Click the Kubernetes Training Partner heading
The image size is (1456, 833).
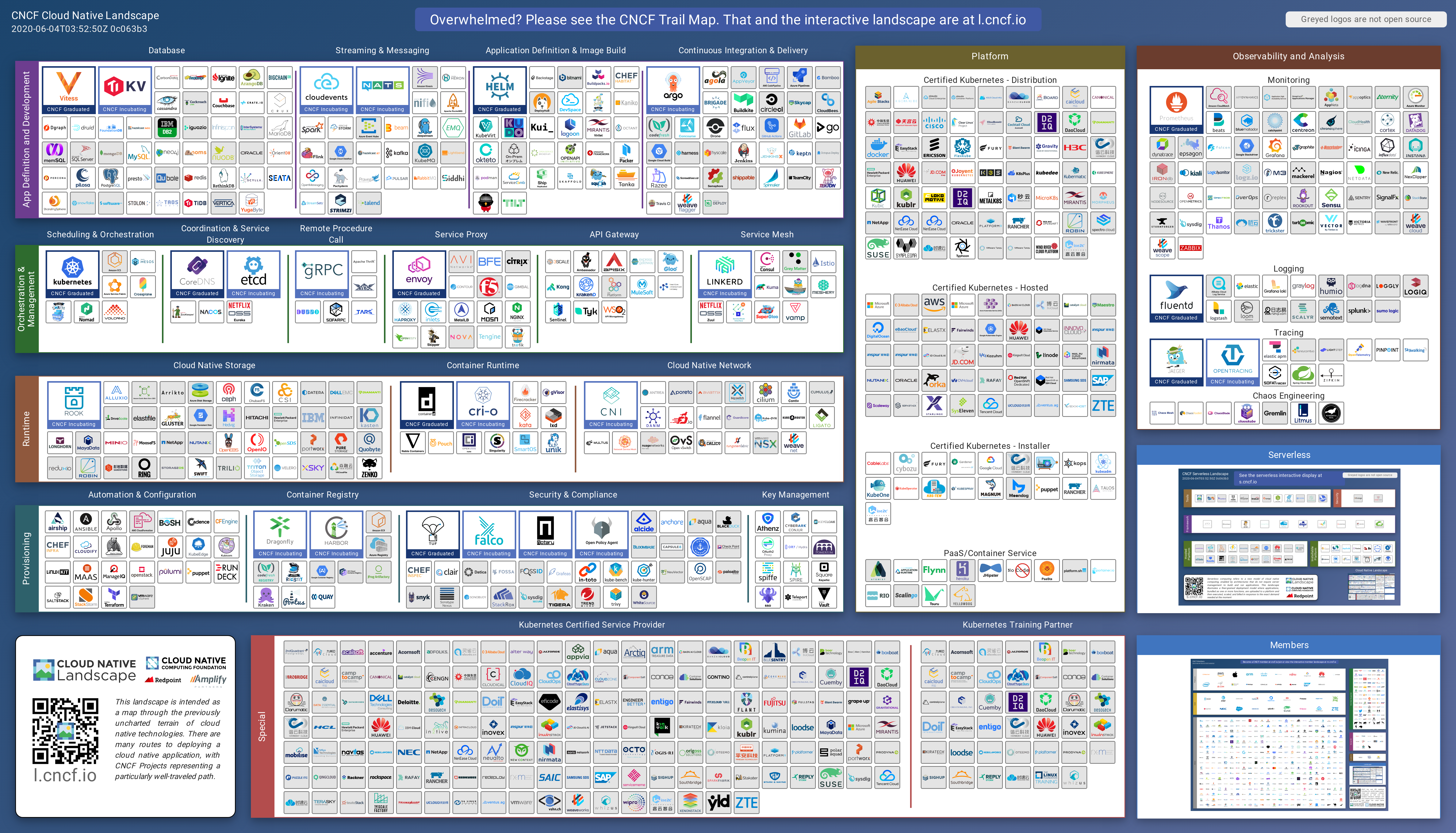point(1017,625)
